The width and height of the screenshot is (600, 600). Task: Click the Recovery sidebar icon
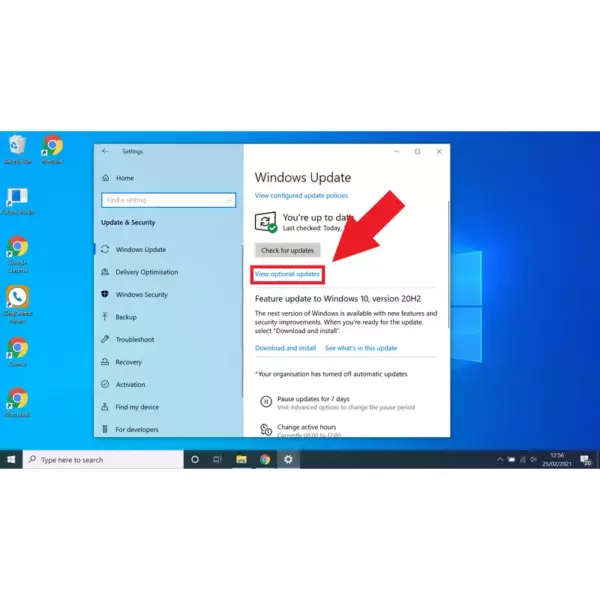click(x=105, y=362)
